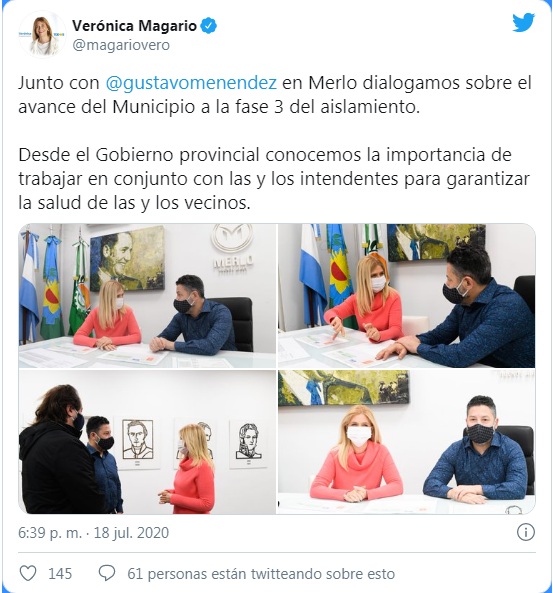Click the tweet text about fase 3
The image size is (553, 593).
pyautogui.click(x=275, y=95)
